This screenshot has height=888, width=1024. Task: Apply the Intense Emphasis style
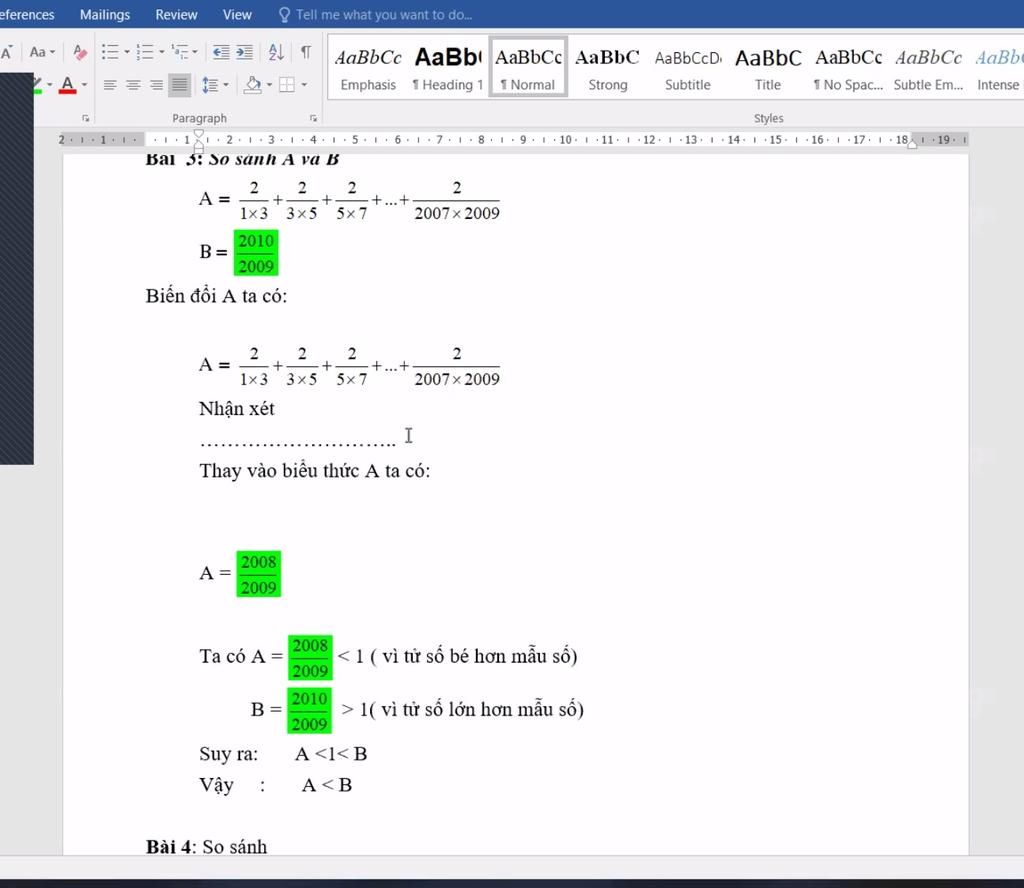pos(999,67)
